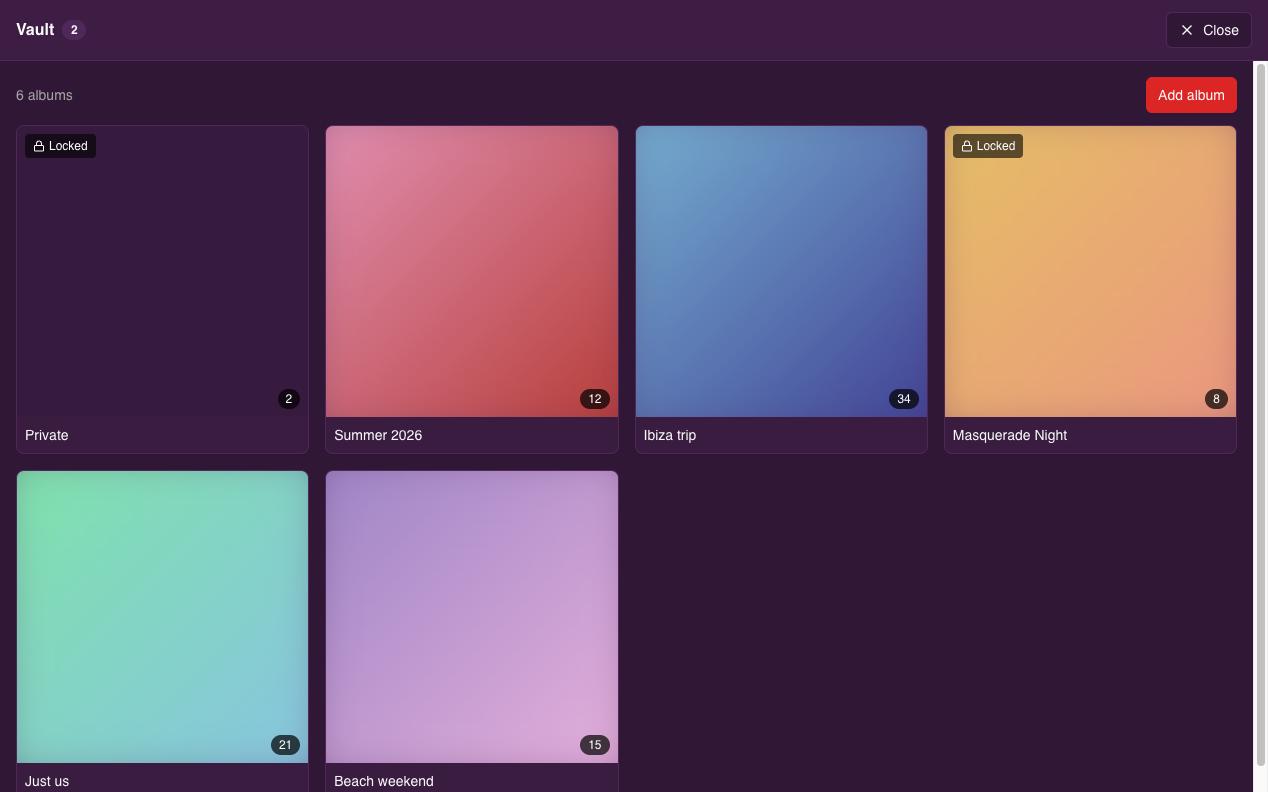Screen dimensions: 1268x792
Task: Click the Locked badge on Masquerade Night
Action: click(x=988, y=146)
